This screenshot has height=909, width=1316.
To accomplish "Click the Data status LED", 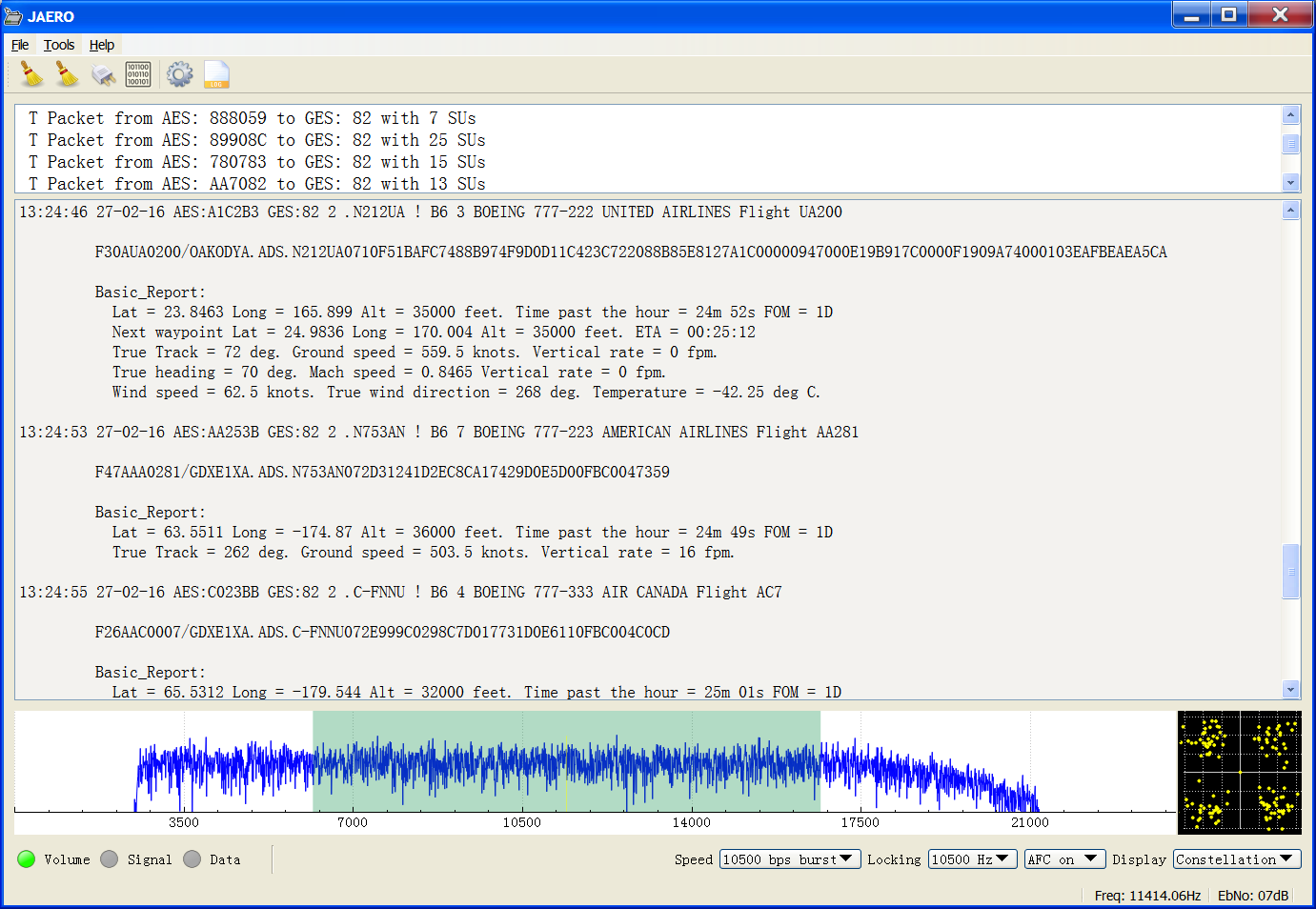I will click(192, 858).
